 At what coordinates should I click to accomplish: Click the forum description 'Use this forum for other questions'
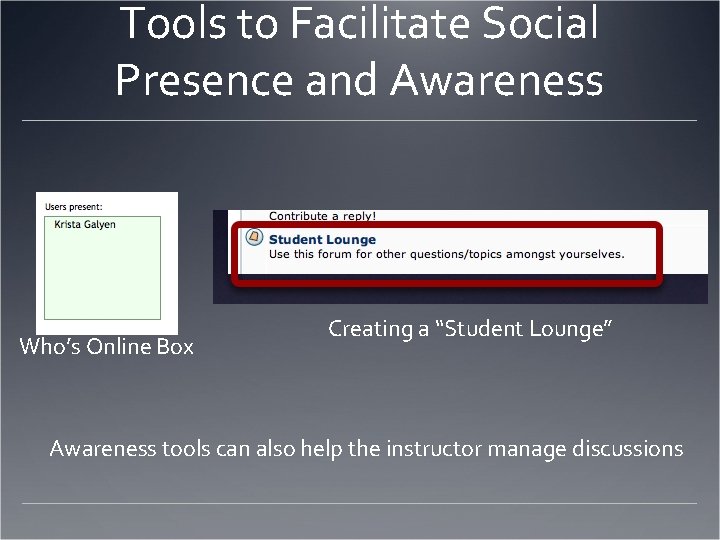(x=447, y=254)
